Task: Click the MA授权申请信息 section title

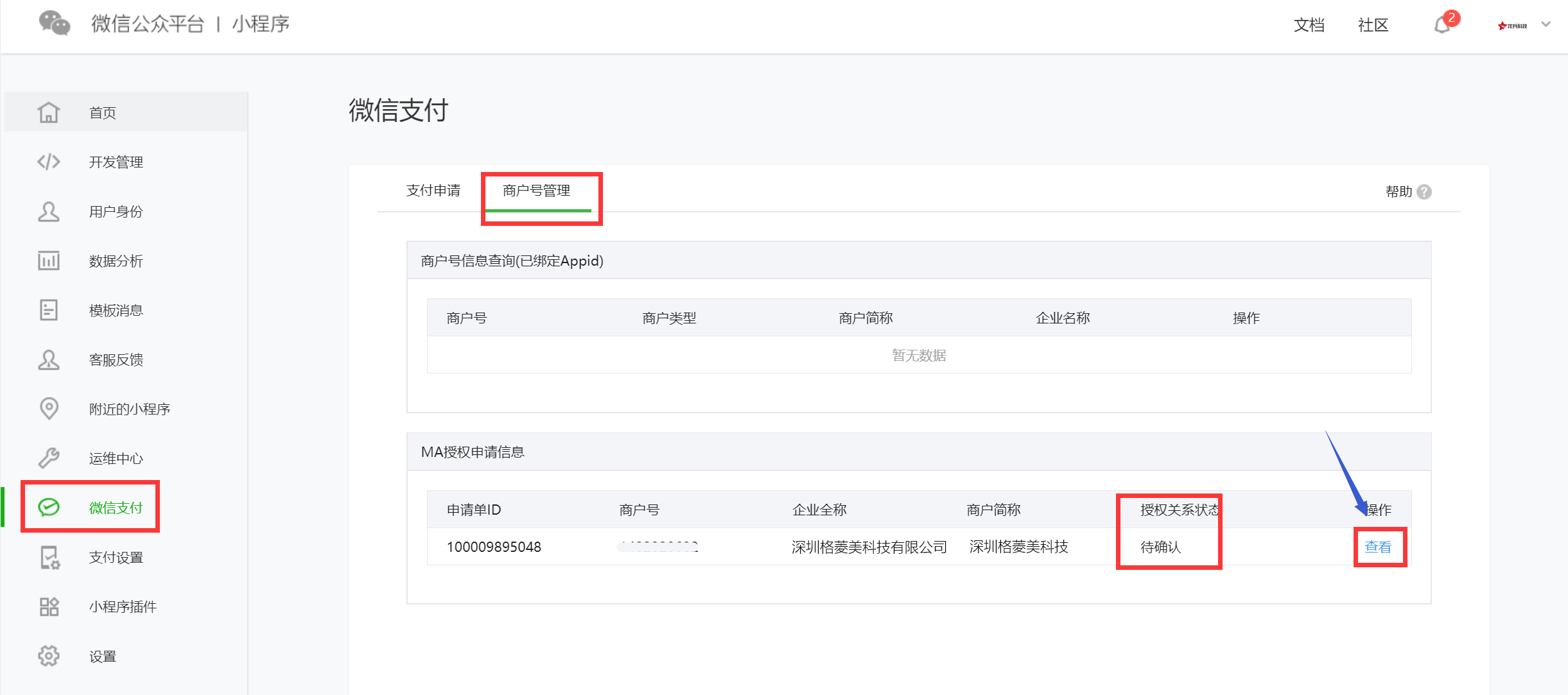Action: 473,452
